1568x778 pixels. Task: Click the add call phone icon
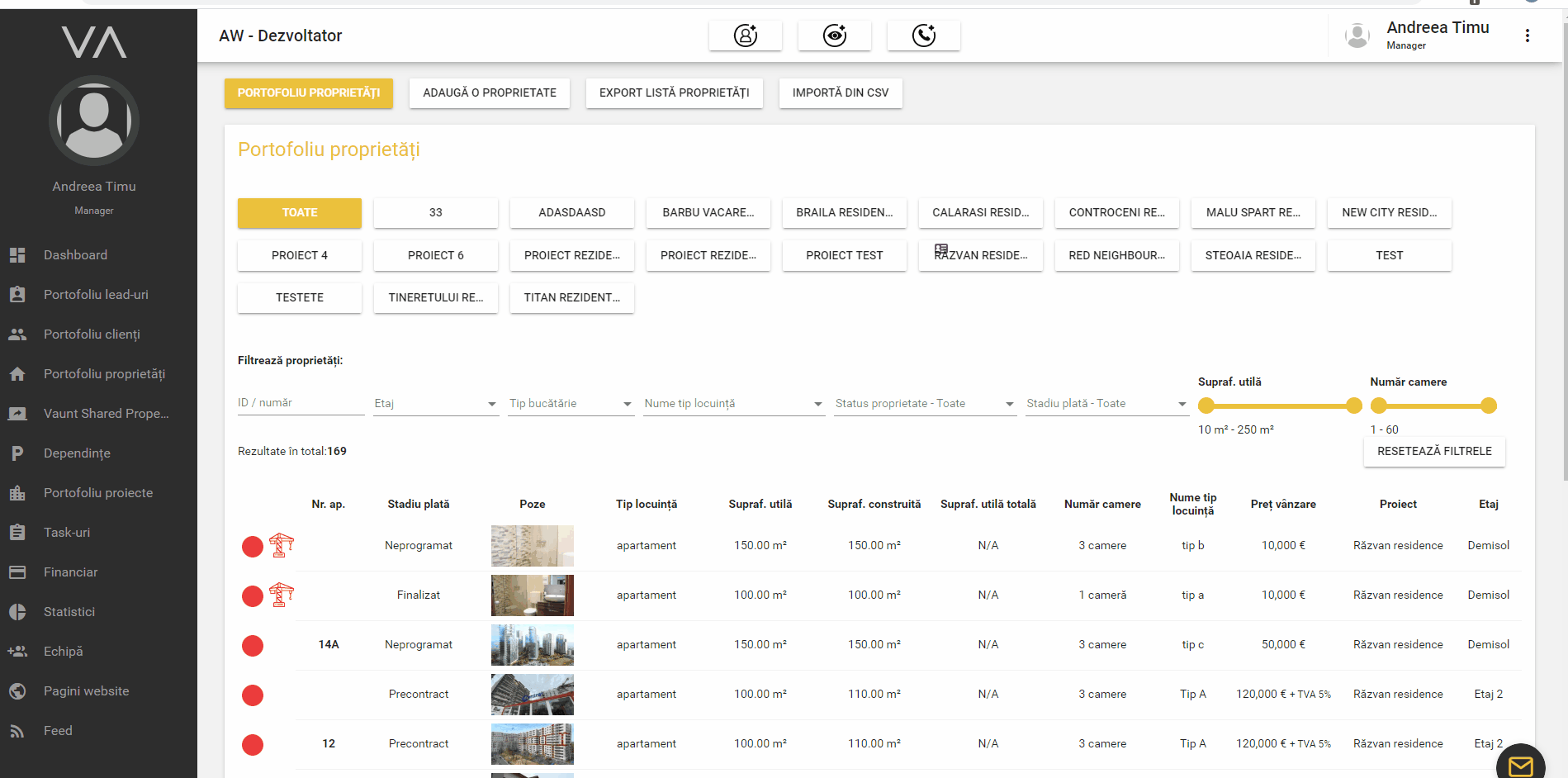[923, 36]
